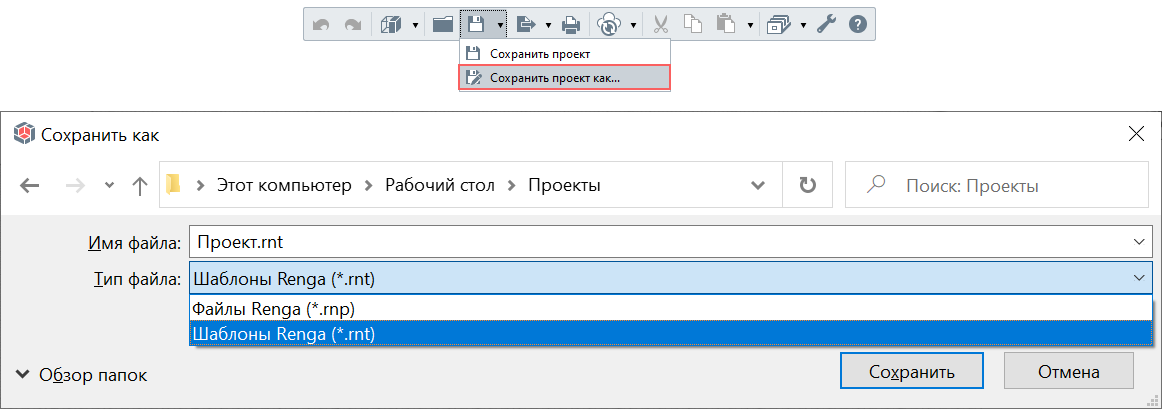Screen dimensions: 1162x409
Task: Expand the cloud sync dropdown arrow
Action: 634,25
